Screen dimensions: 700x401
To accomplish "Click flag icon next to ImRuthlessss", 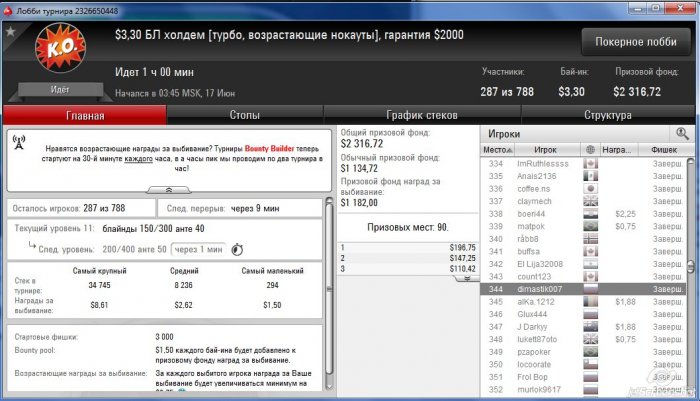I will tap(590, 163).
